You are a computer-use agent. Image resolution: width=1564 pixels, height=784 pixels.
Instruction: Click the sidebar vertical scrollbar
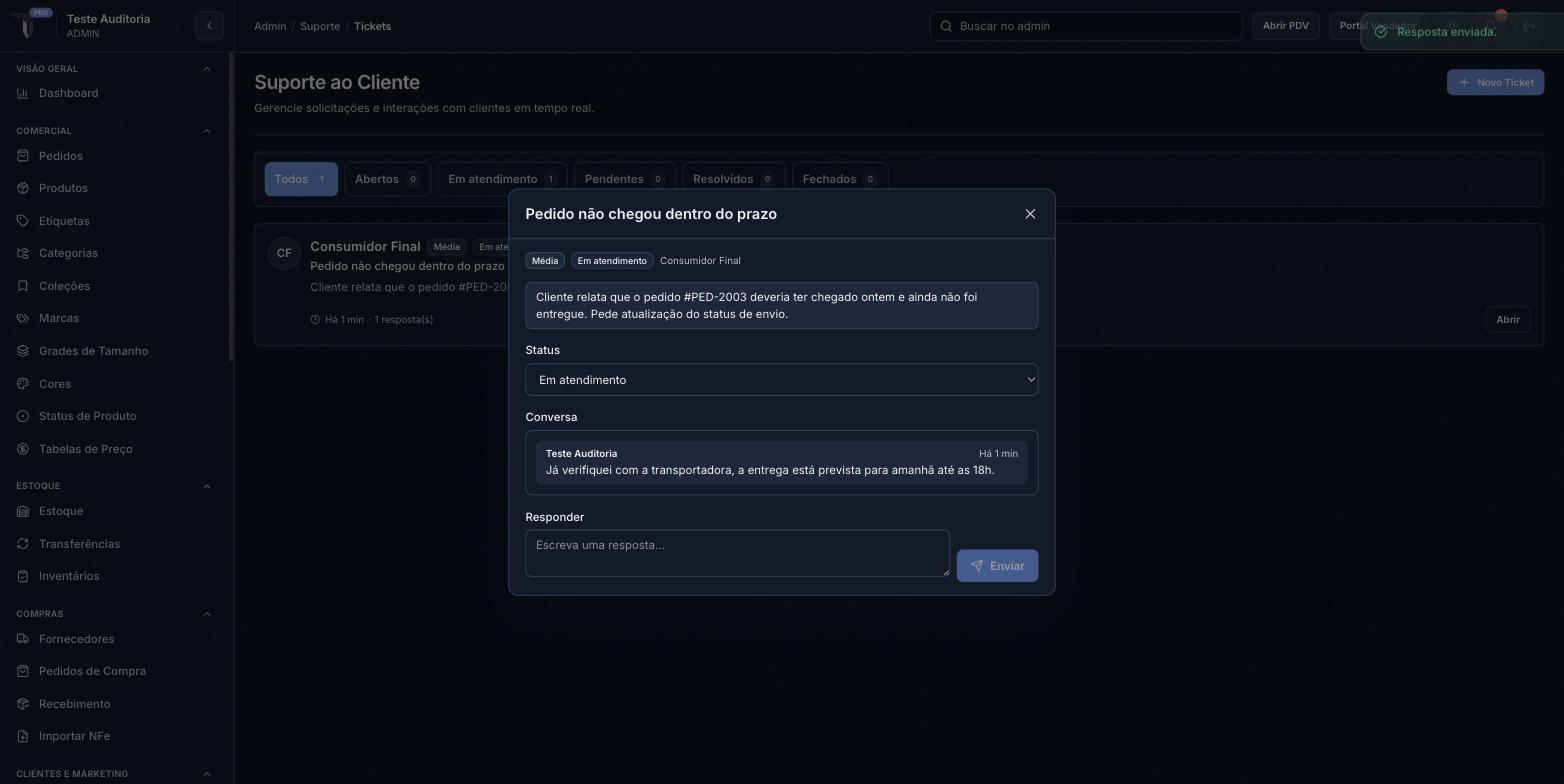(x=231, y=207)
